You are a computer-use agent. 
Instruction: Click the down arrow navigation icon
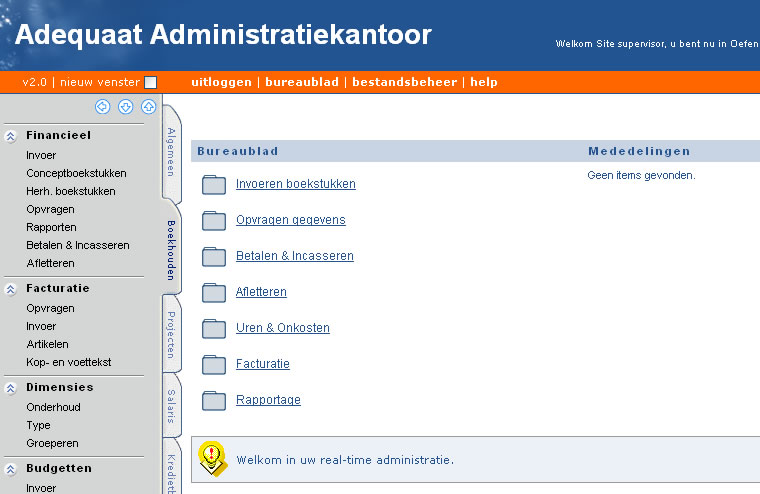(126, 107)
